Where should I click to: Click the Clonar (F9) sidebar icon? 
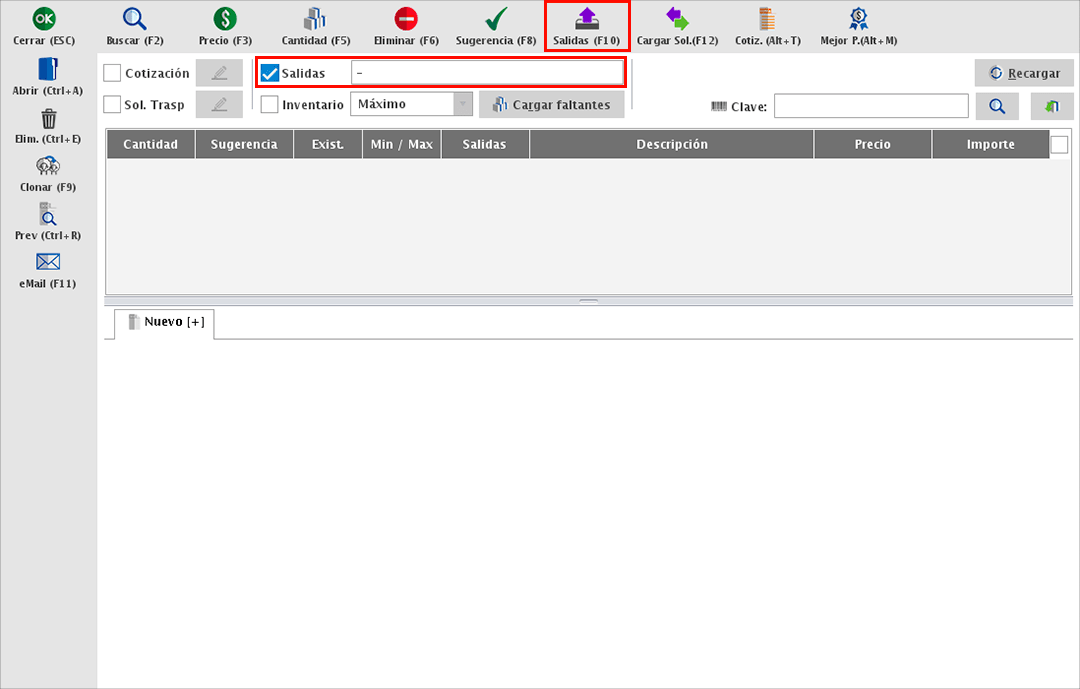(x=48, y=166)
